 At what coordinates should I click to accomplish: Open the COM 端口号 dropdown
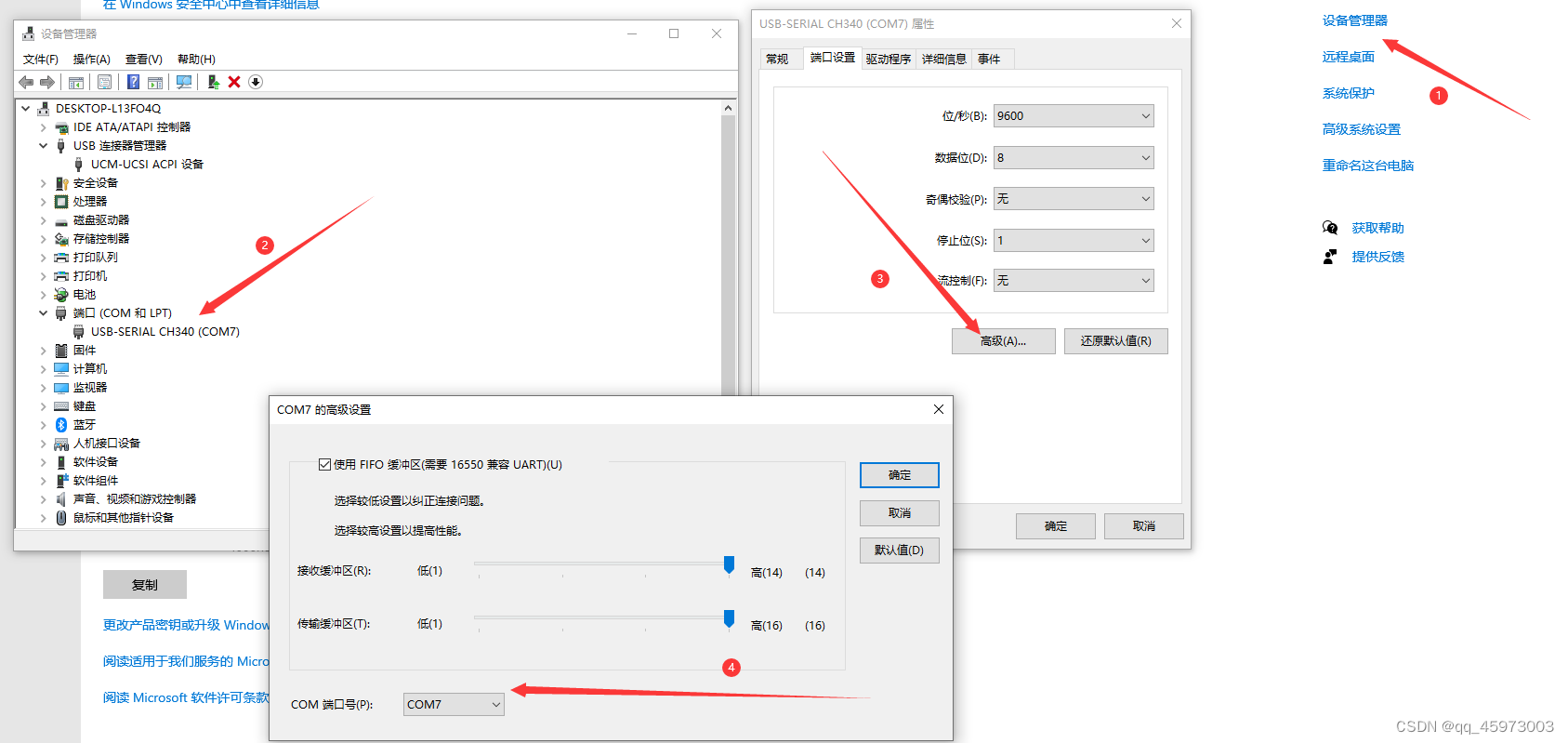[x=454, y=704]
